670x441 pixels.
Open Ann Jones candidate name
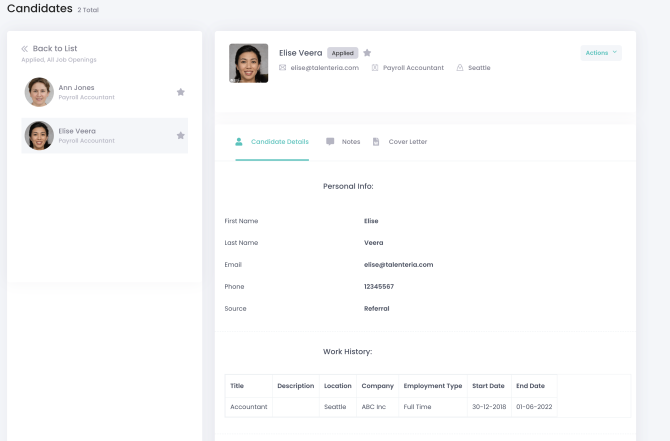pos(76,88)
